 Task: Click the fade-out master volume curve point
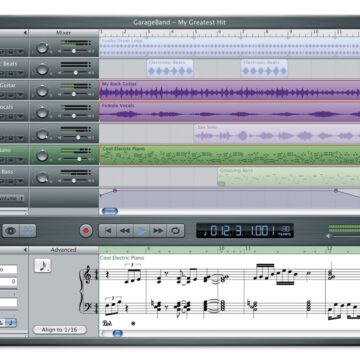[336, 190]
